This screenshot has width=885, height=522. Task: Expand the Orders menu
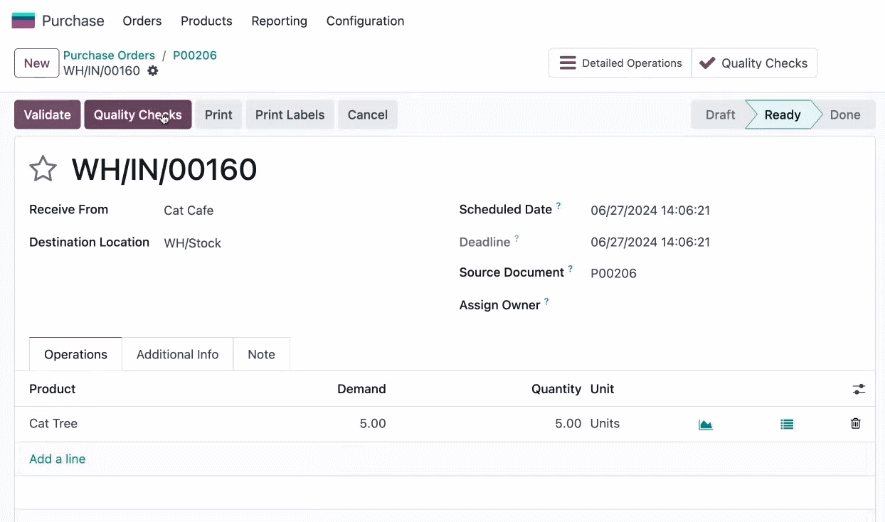142,21
